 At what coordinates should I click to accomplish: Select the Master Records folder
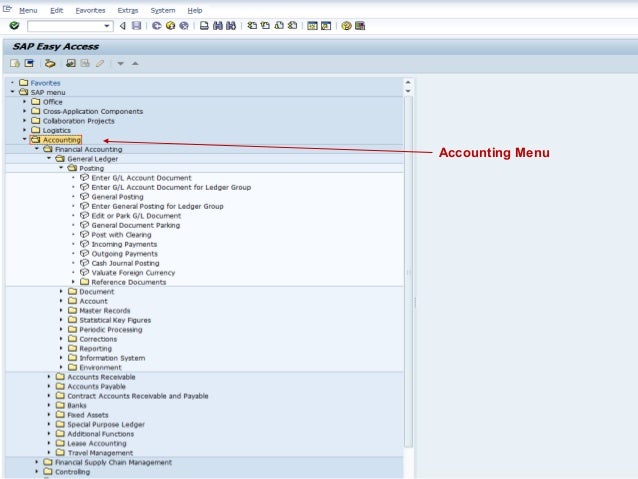pyautogui.click(x=105, y=311)
